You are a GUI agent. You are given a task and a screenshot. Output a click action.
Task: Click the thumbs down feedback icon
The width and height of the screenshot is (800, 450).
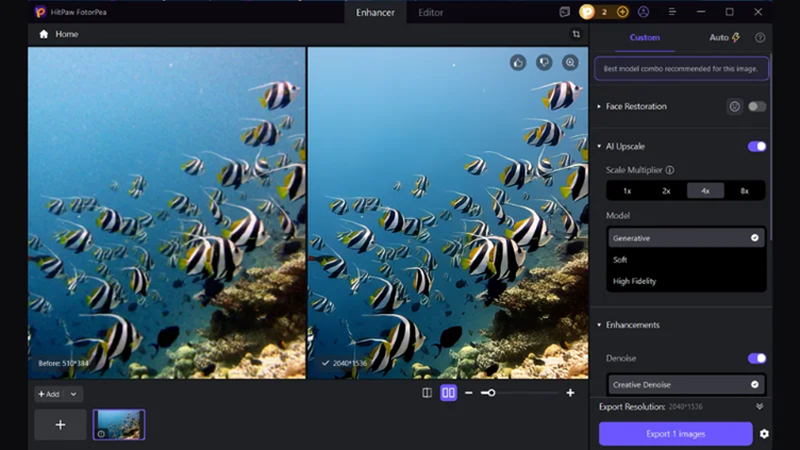[x=544, y=63]
